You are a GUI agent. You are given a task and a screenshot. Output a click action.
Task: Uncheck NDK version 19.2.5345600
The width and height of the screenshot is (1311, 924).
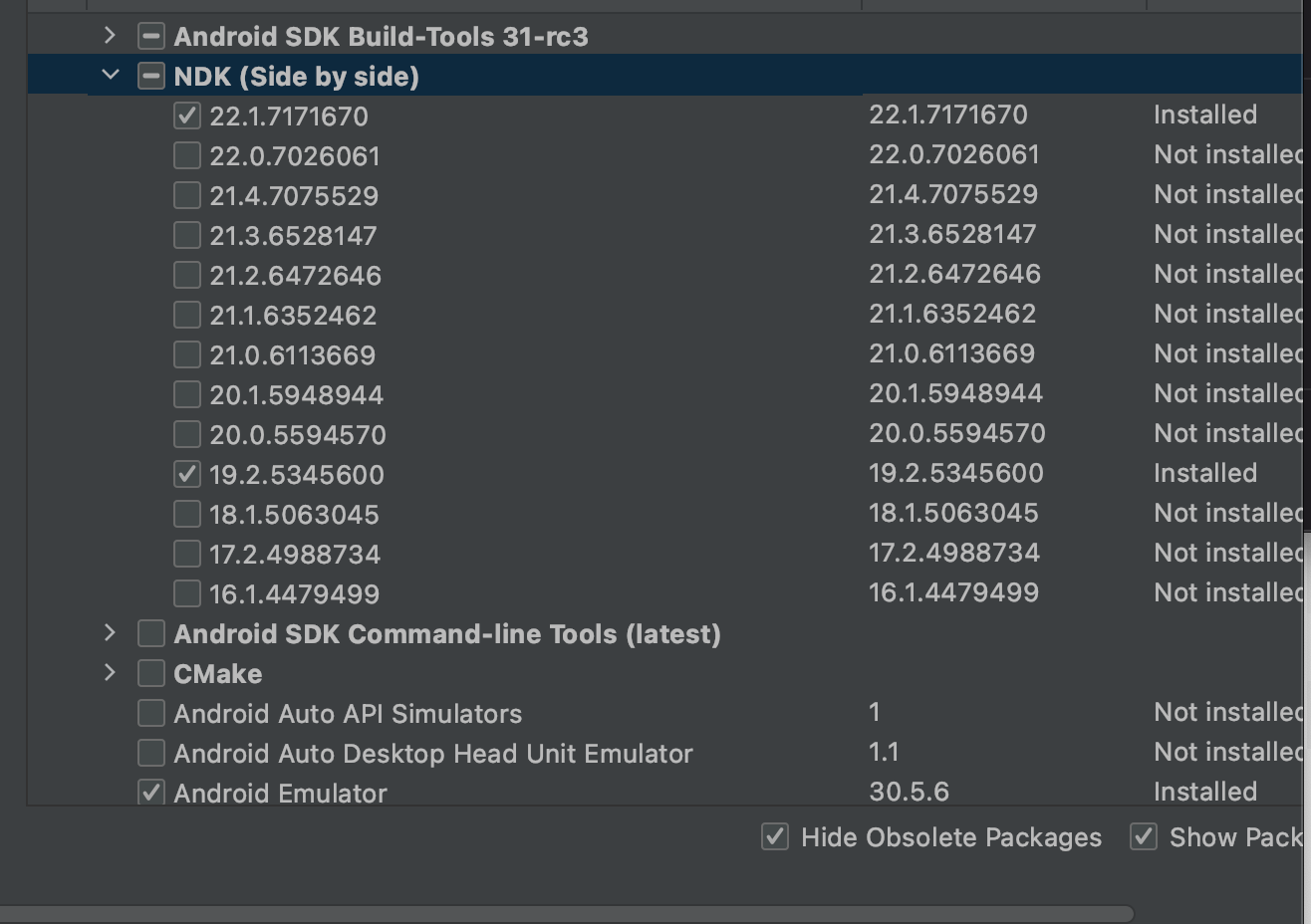coord(187,475)
